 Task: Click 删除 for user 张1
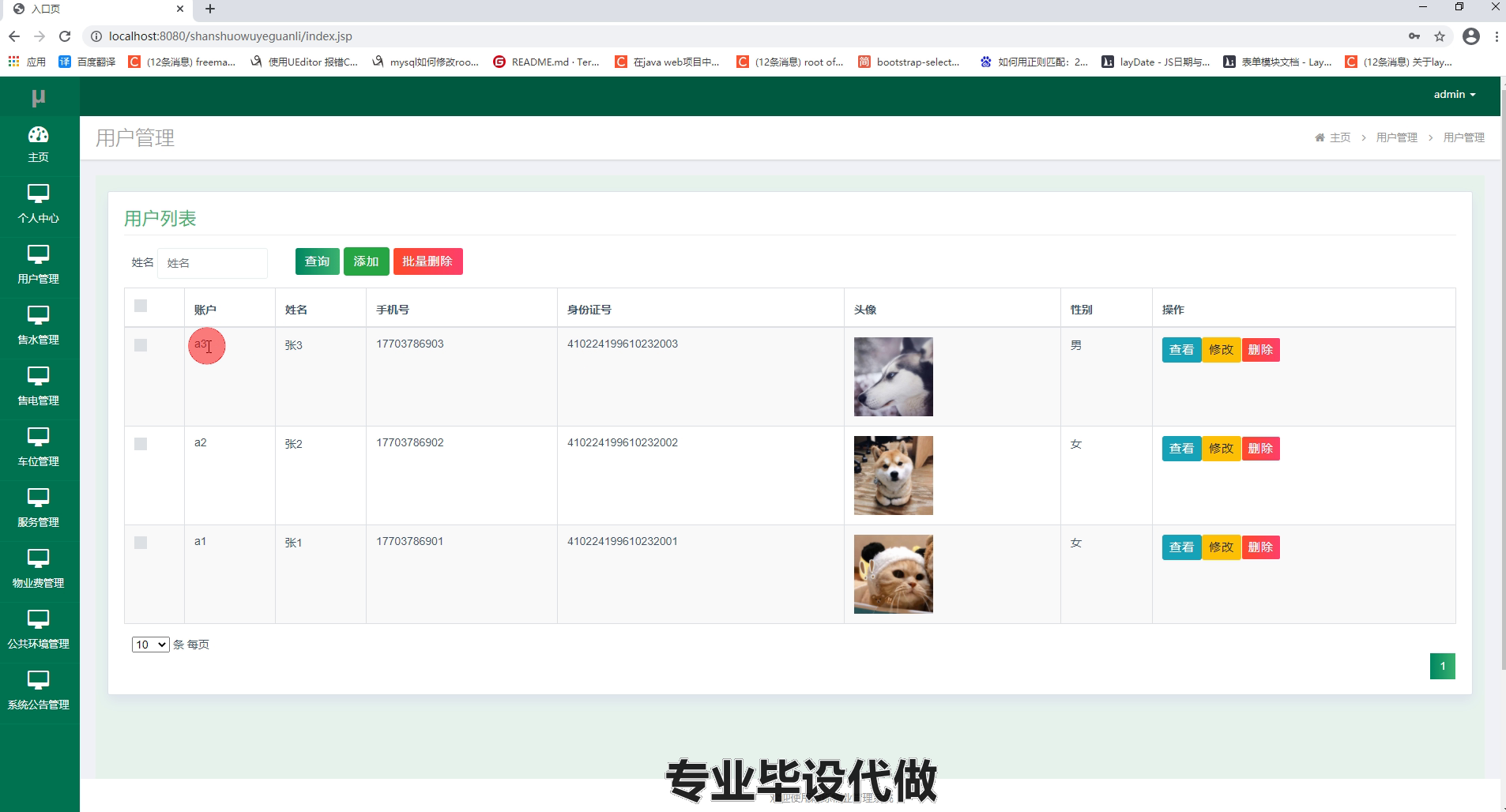1260,547
